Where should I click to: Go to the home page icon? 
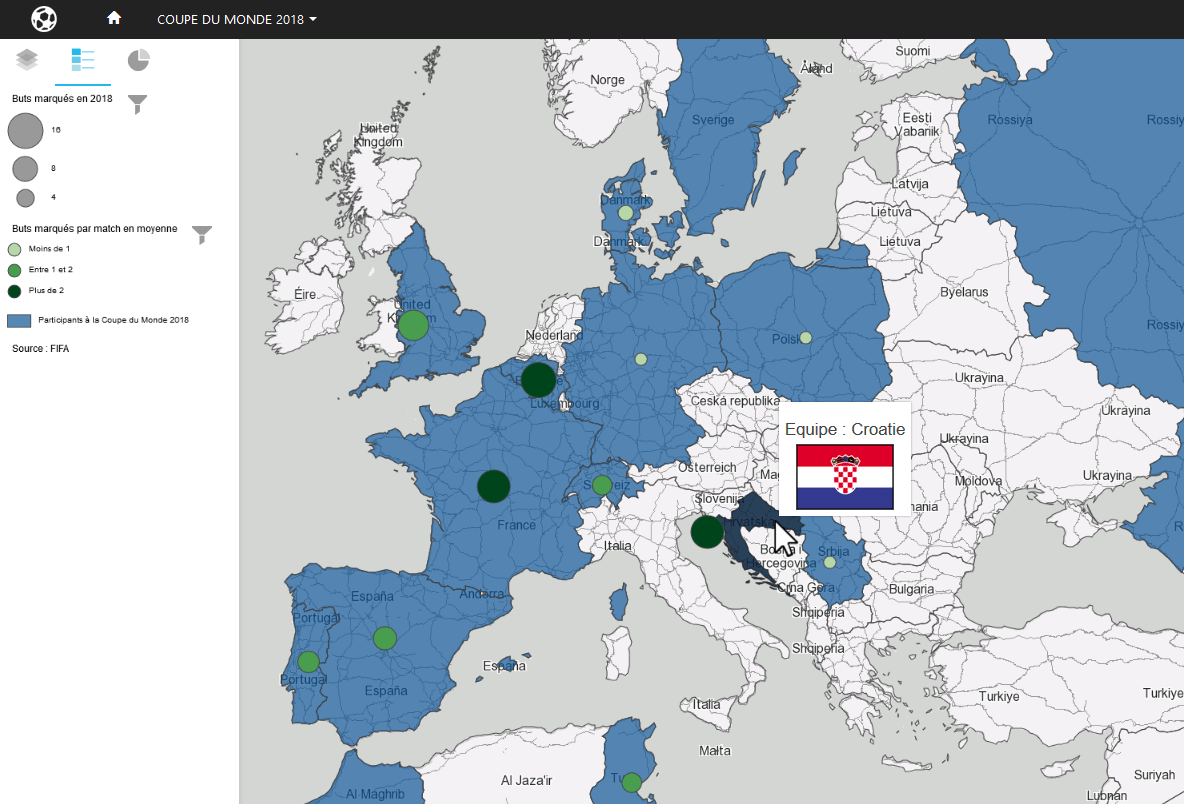click(x=114, y=18)
